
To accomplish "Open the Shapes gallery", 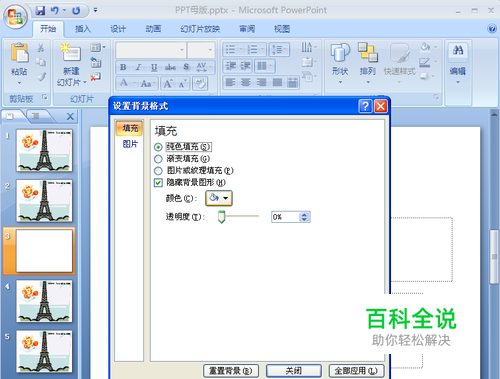I will 340,63.
